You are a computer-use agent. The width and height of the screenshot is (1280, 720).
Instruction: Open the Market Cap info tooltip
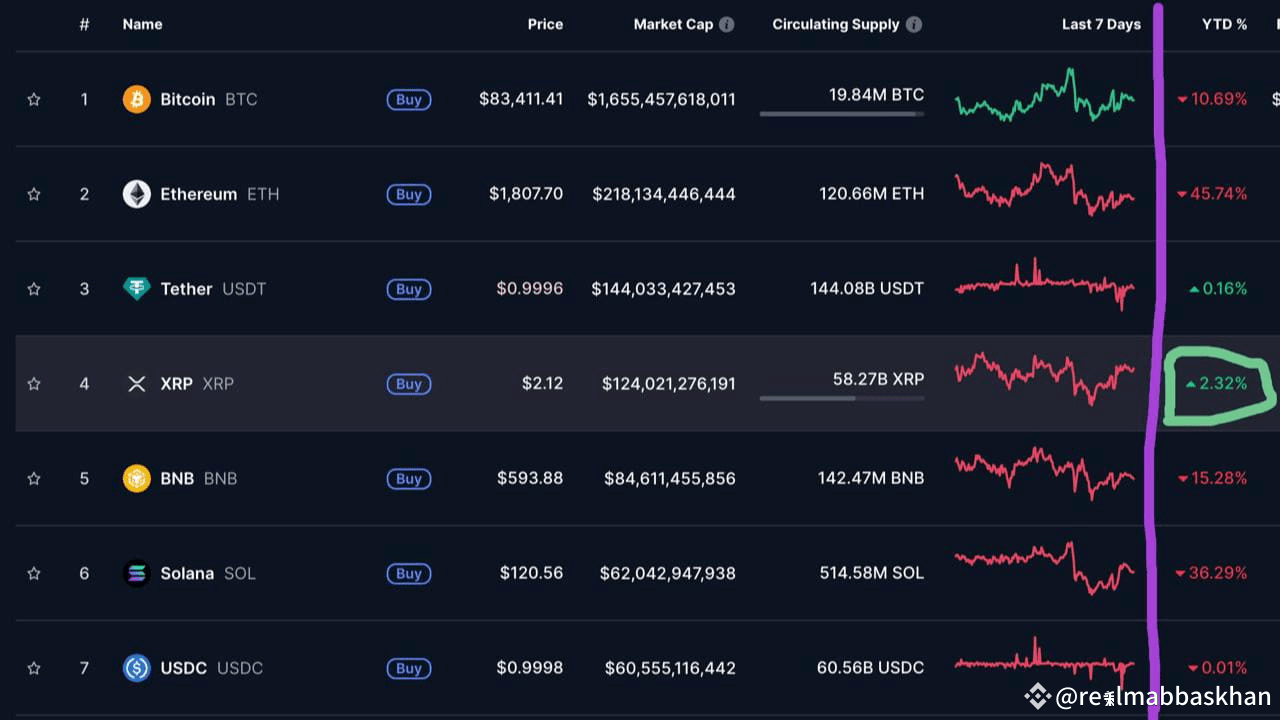729,24
